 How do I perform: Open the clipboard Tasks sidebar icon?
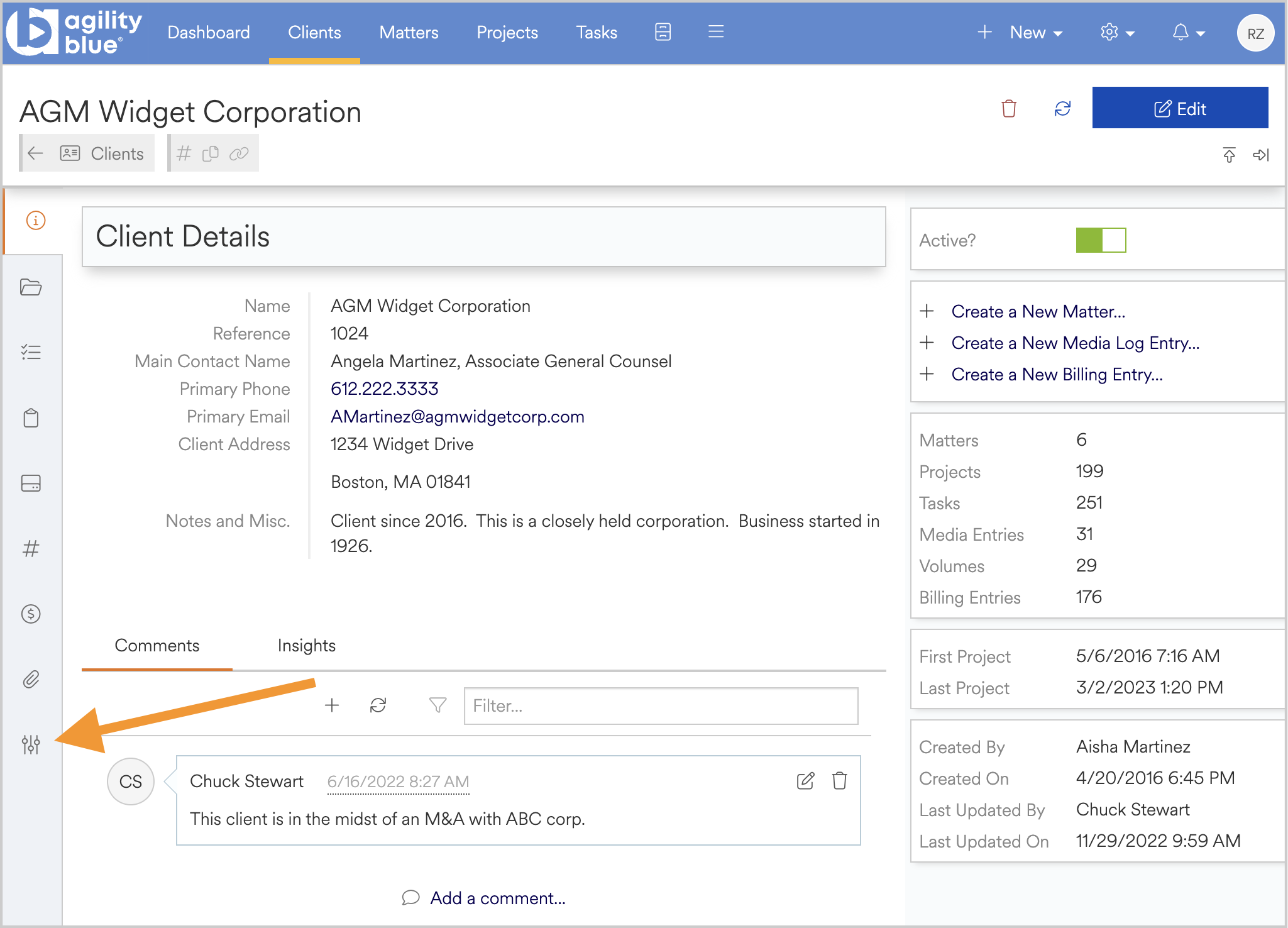click(31, 418)
